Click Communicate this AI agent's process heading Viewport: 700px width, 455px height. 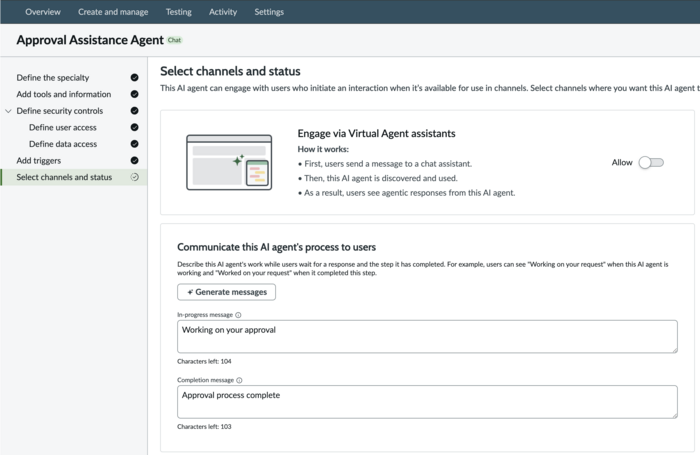(276, 247)
